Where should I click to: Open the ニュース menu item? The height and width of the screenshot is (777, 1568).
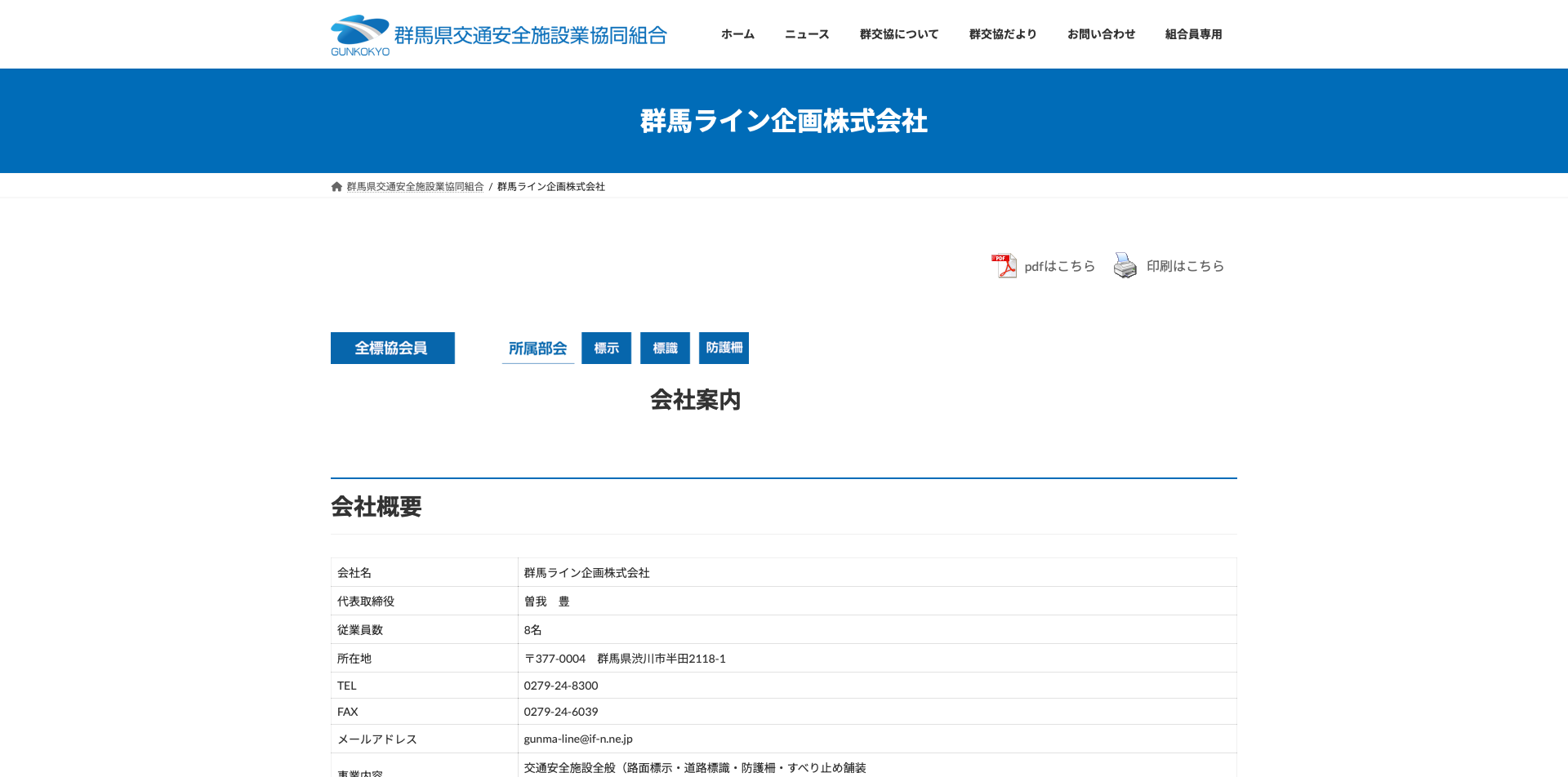pos(807,34)
